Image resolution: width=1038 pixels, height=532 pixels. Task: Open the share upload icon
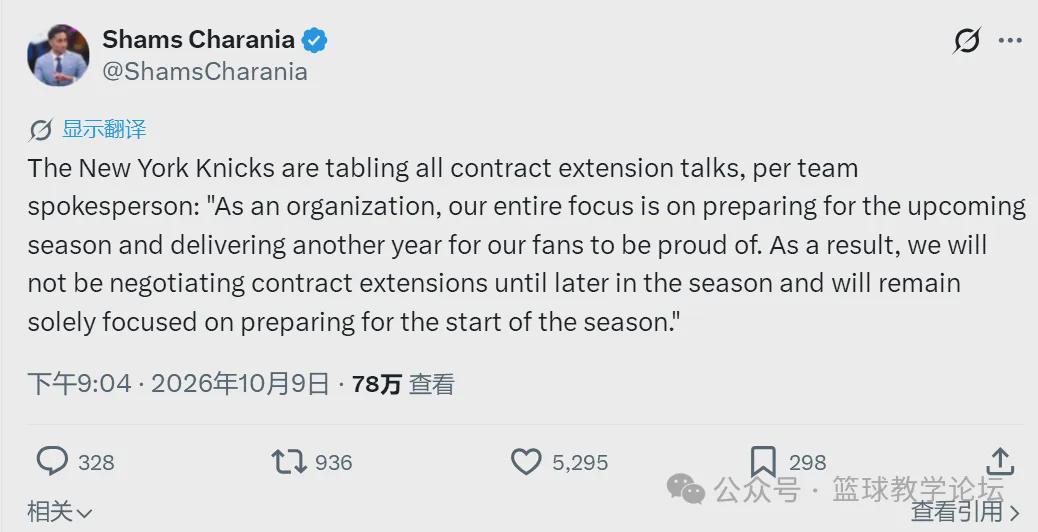[1000, 461]
